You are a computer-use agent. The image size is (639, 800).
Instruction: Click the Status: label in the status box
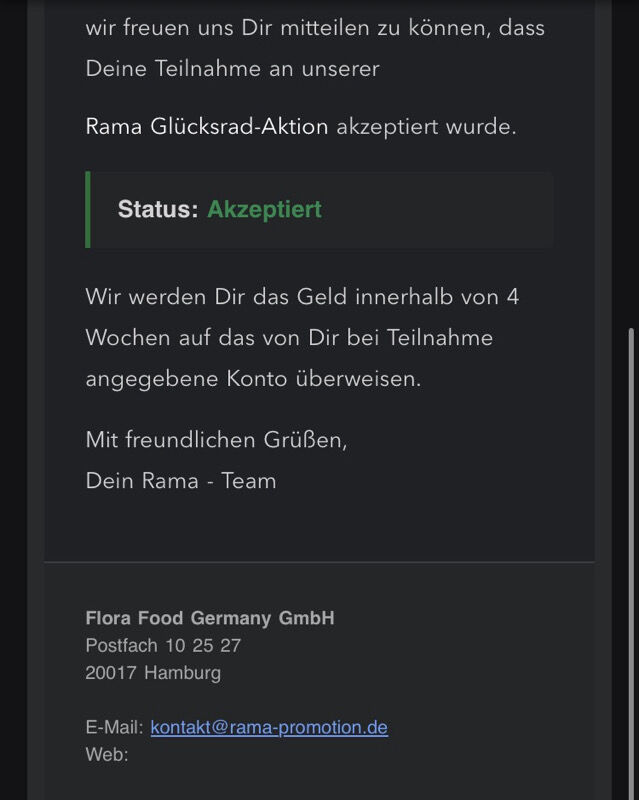pyautogui.click(x=158, y=209)
